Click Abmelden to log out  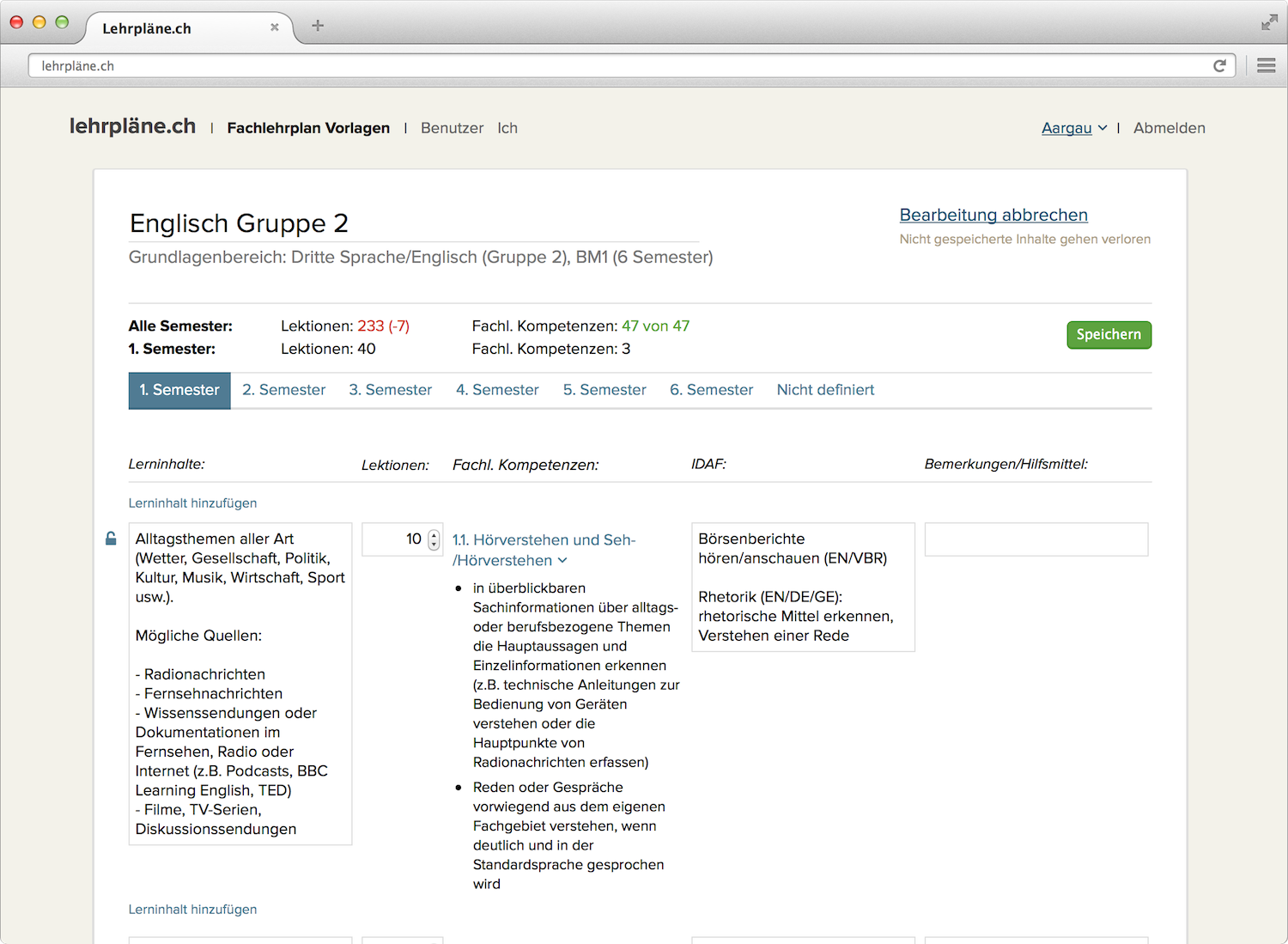pyautogui.click(x=1170, y=128)
